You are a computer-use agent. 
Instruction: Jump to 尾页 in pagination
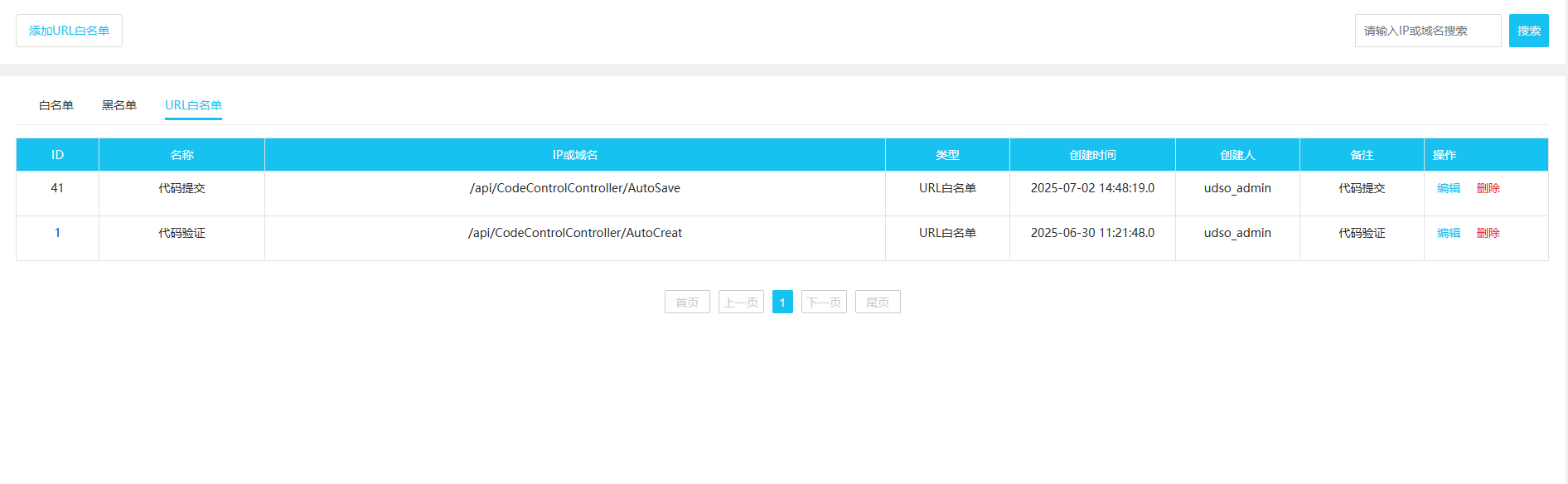[878, 302]
